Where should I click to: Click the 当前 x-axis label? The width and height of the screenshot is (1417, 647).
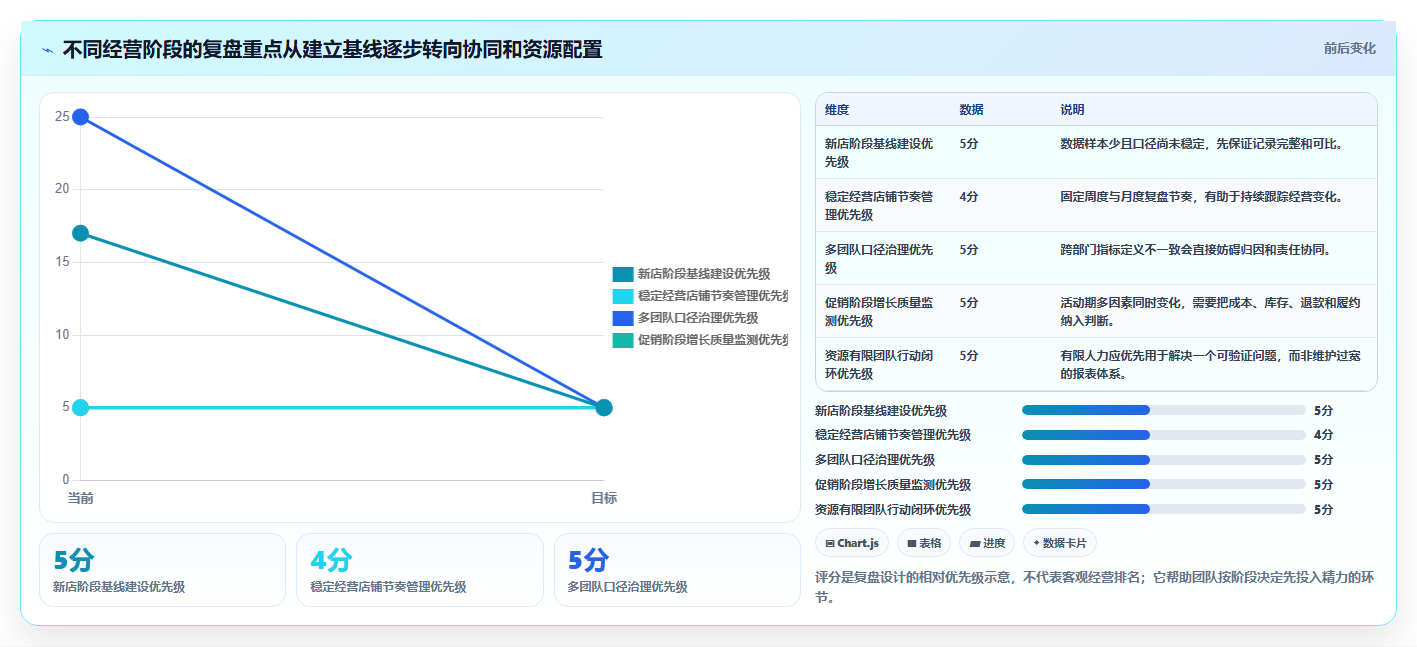click(81, 498)
